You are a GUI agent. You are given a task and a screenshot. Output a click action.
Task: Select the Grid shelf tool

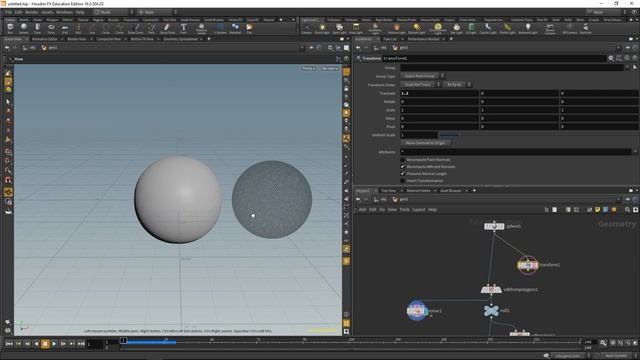64,28
